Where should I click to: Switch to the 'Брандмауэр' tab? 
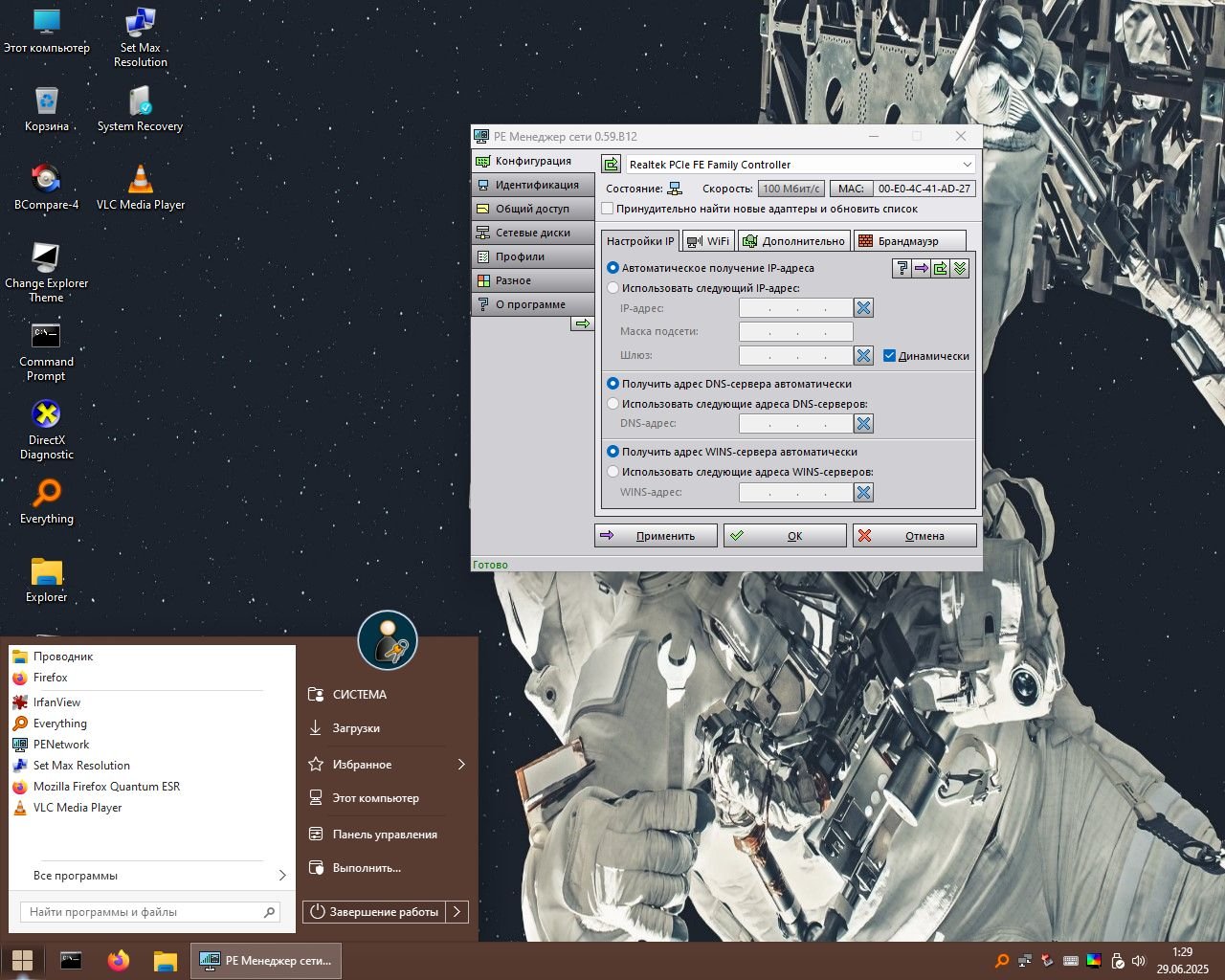click(907, 241)
